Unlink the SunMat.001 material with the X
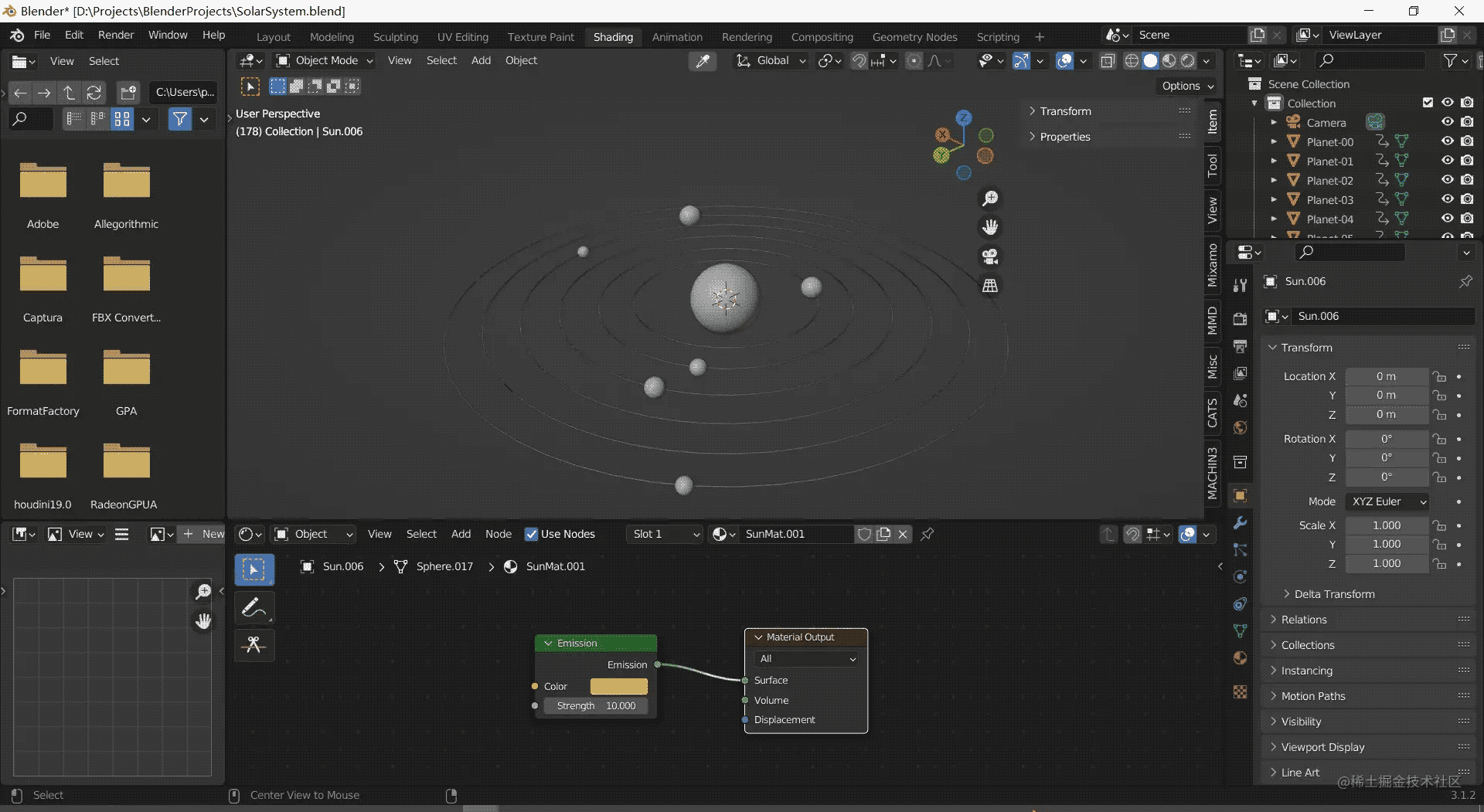This screenshot has width=1484, height=812. click(903, 534)
